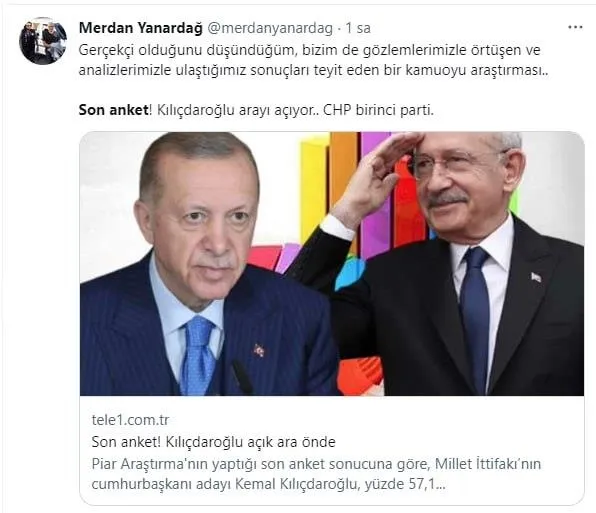Open tweet via the "1 sa" timestamp
The image size is (596, 513).
point(358,28)
